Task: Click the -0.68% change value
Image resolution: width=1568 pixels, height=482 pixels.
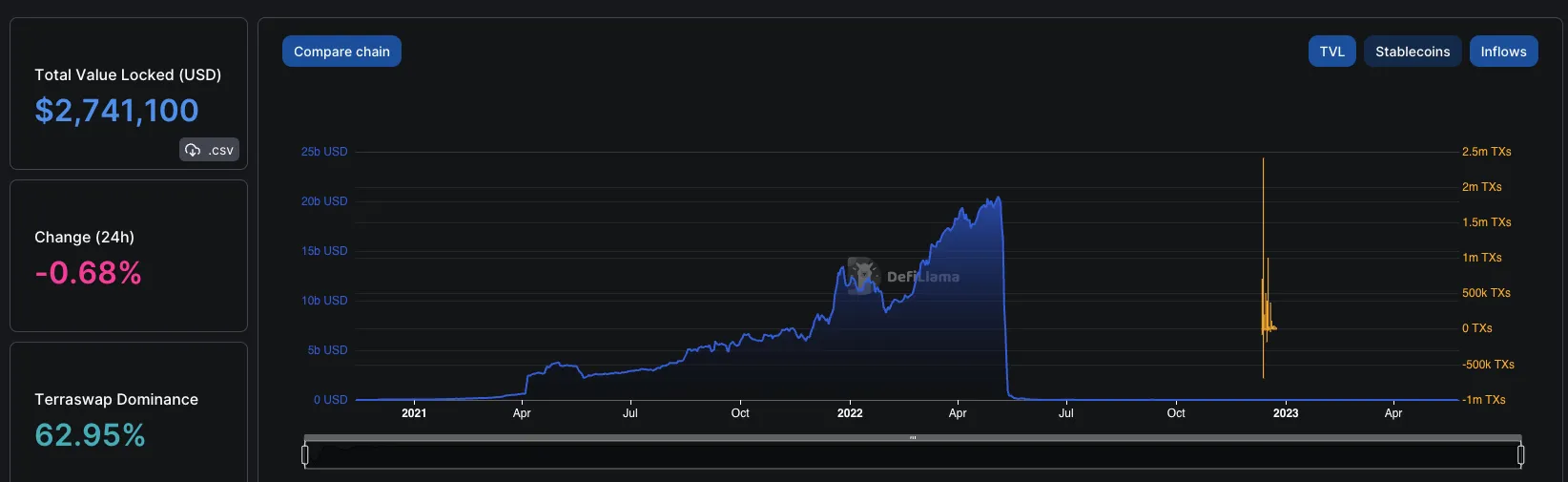Action: 88,273
